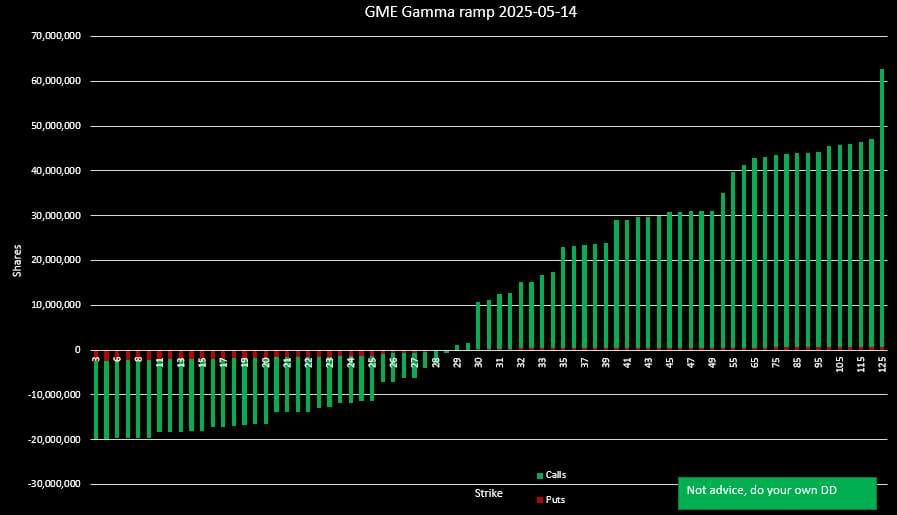
Task: Click the strike 105 x-axis label
Action: (x=840, y=364)
